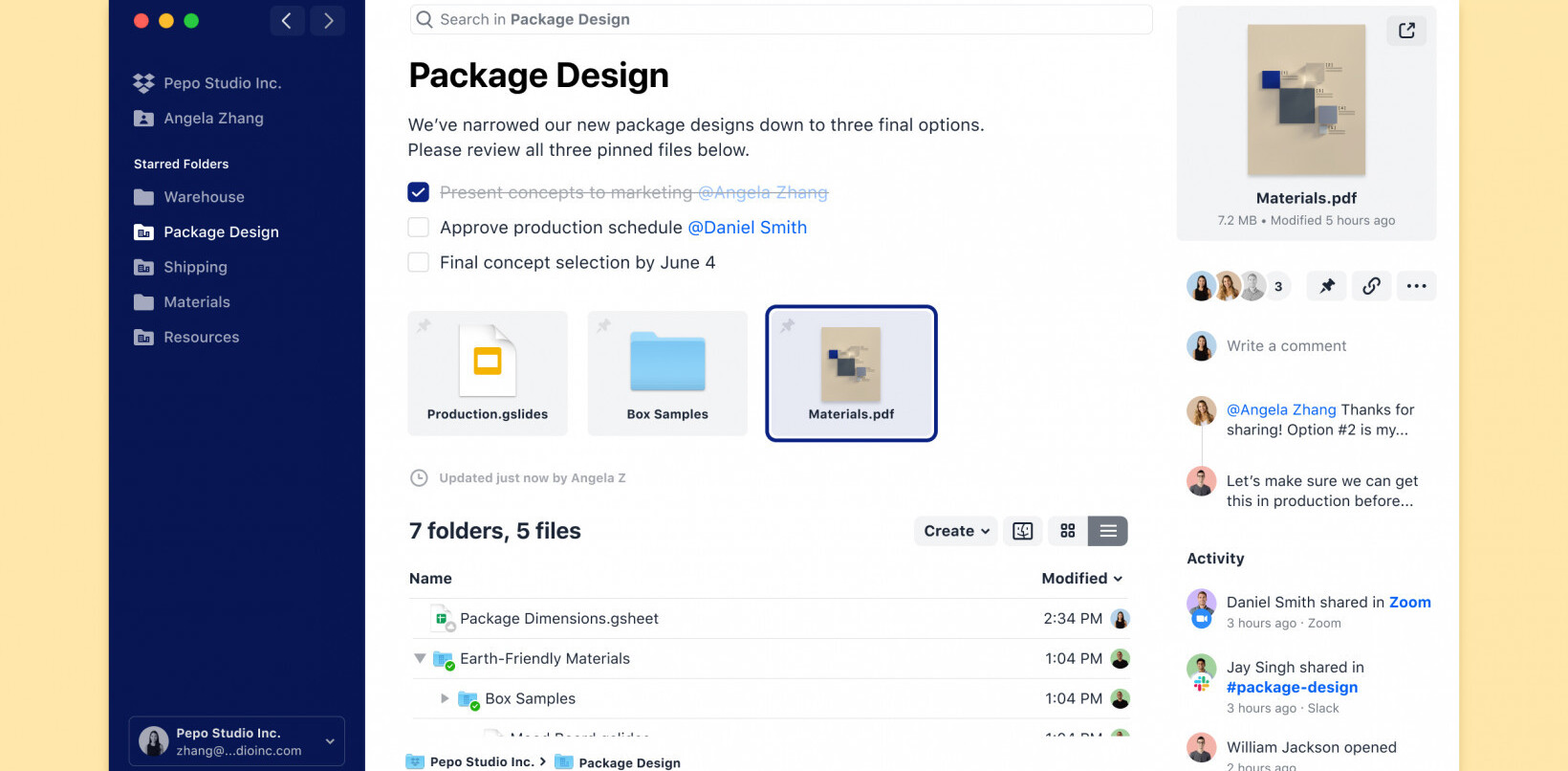Open the three-dot more options menu
The height and width of the screenshot is (771, 1568).
coord(1416,286)
